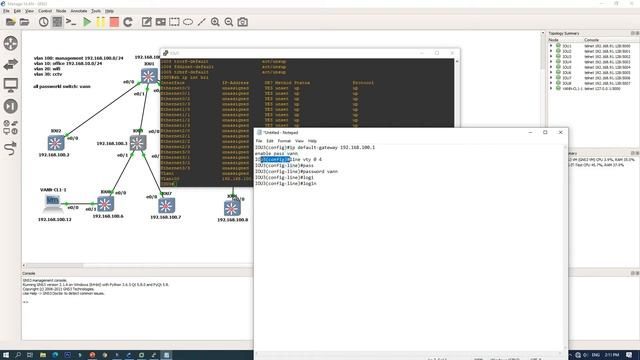The width and height of the screenshot is (640, 360).
Task: Open the Node menu in GNS3
Action: 61,11
